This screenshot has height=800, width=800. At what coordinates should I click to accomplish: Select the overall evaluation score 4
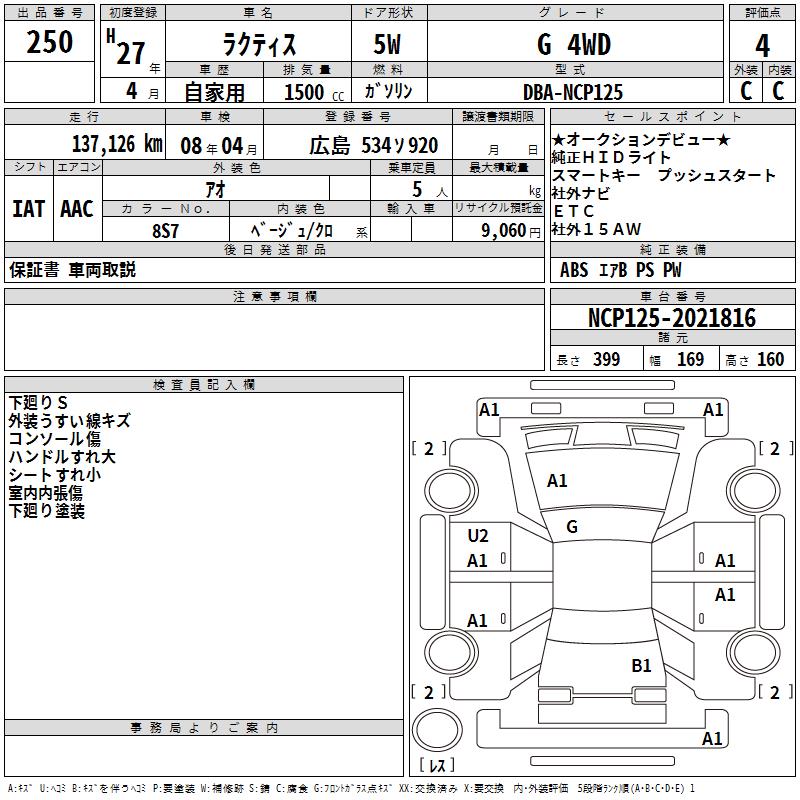tap(762, 46)
